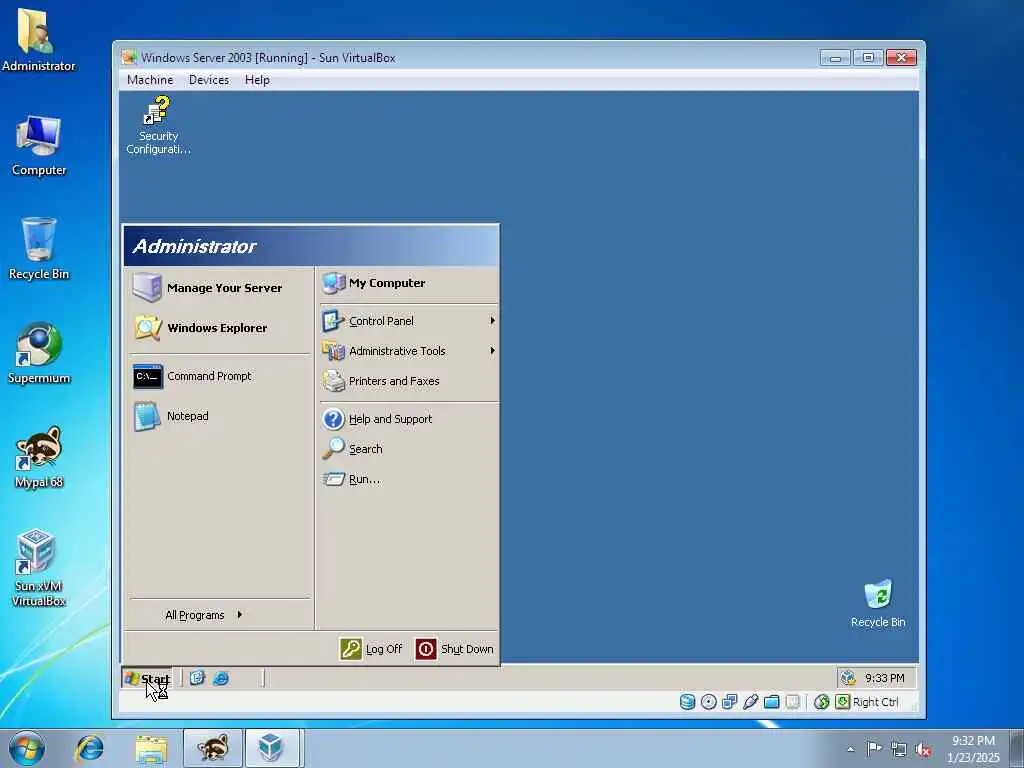
Task: Open Notepad from the Start menu
Action: (219, 416)
